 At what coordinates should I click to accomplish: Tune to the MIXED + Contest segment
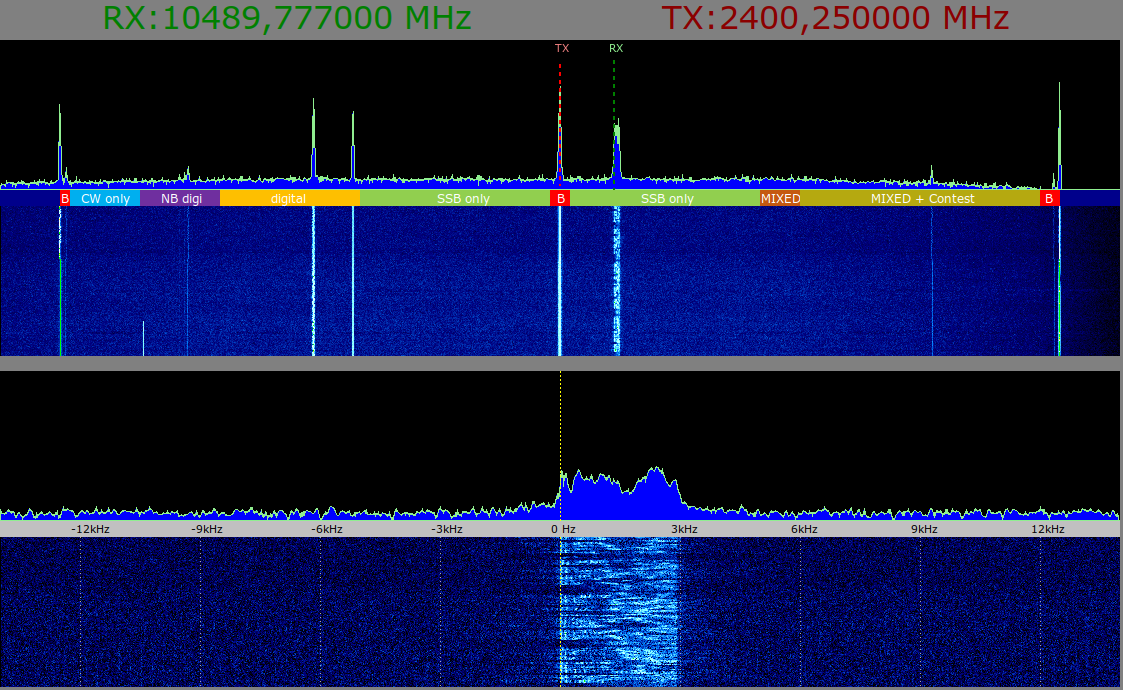(922, 198)
